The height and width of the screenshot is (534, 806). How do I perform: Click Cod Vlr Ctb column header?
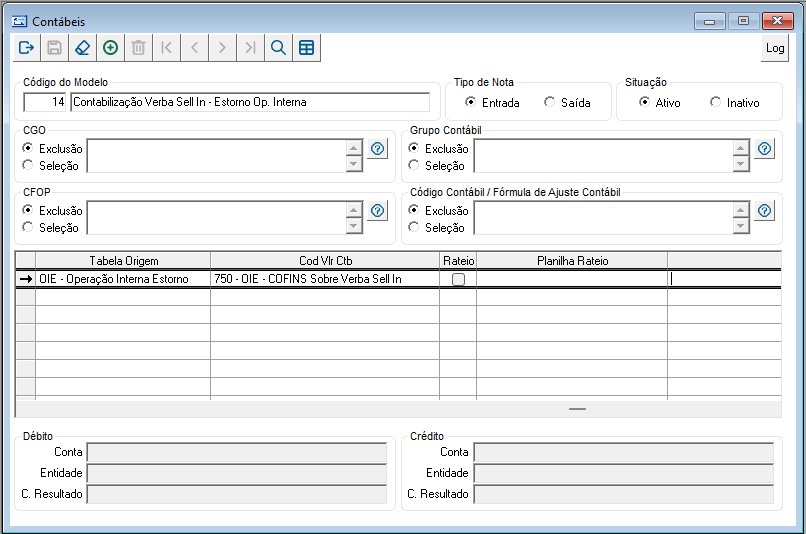pyautogui.click(x=325, y=261)
